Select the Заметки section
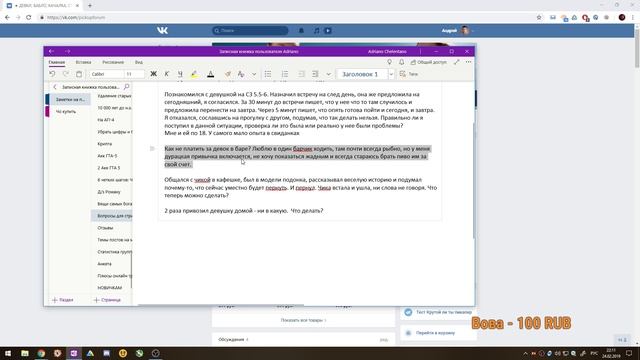The width and height of the screenshot is (640, 360). tap(68, 99)
